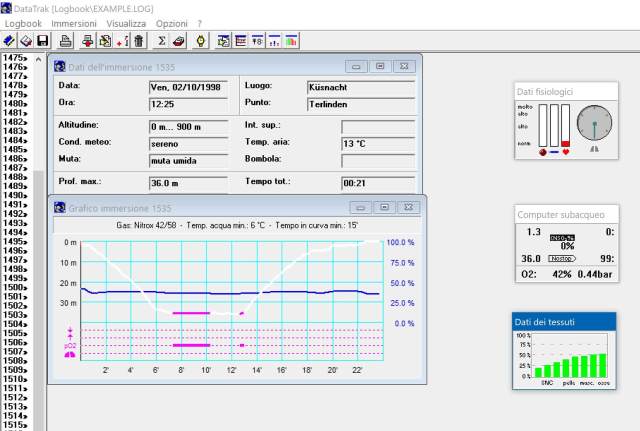The width and height of the screenshot is (640, 431).
Task: Click the printer icon in toolbar
Action: point(66,41)
